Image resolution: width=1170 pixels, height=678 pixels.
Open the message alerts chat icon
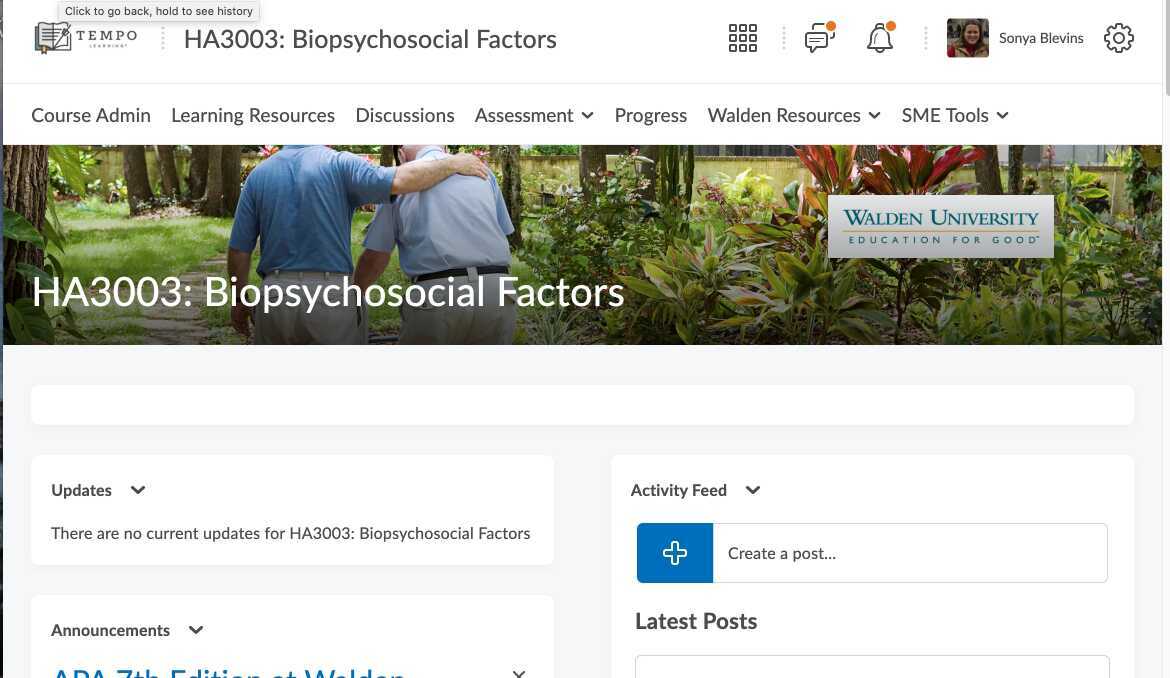(x=819, y=37)
